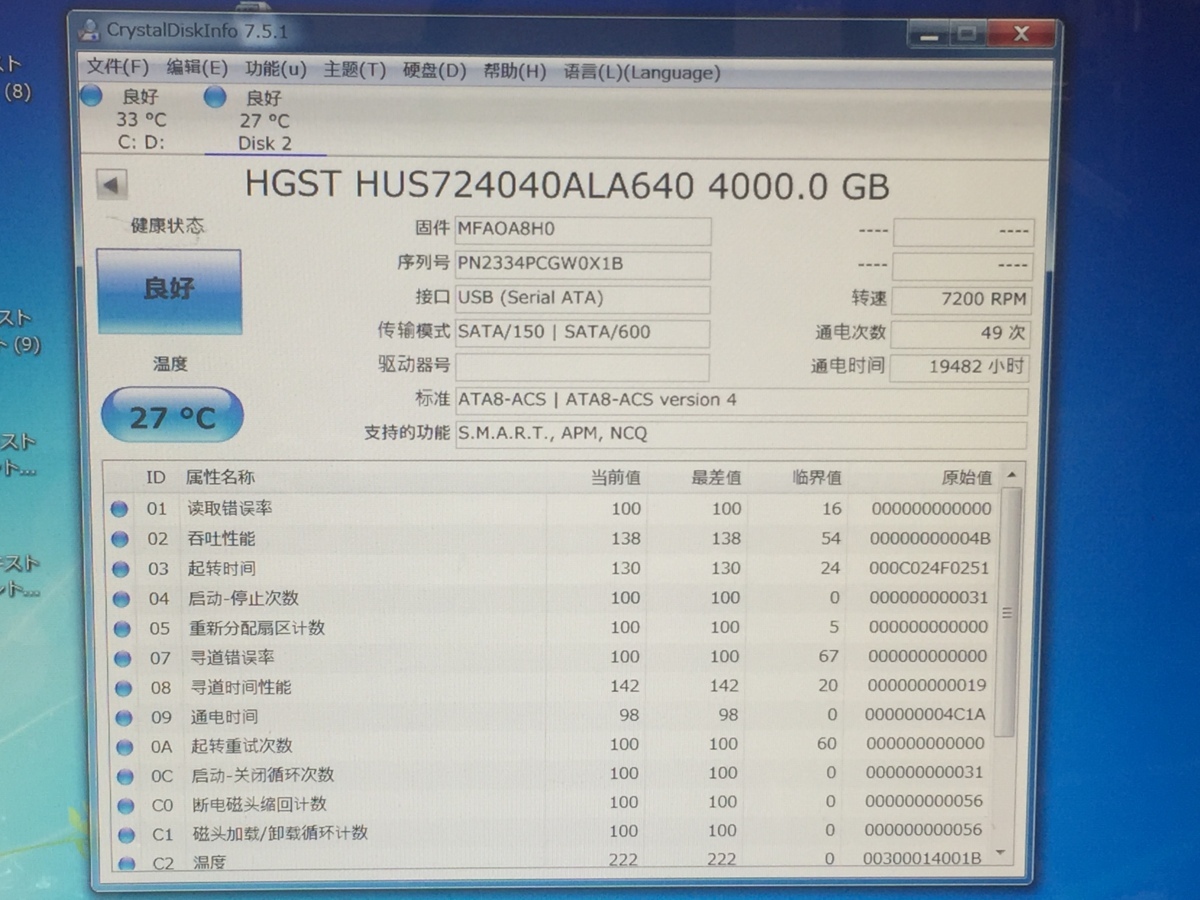This screenshot has width=1200, height=900.
Task: Click the empty 驱动器号 field
Action: 582,367
